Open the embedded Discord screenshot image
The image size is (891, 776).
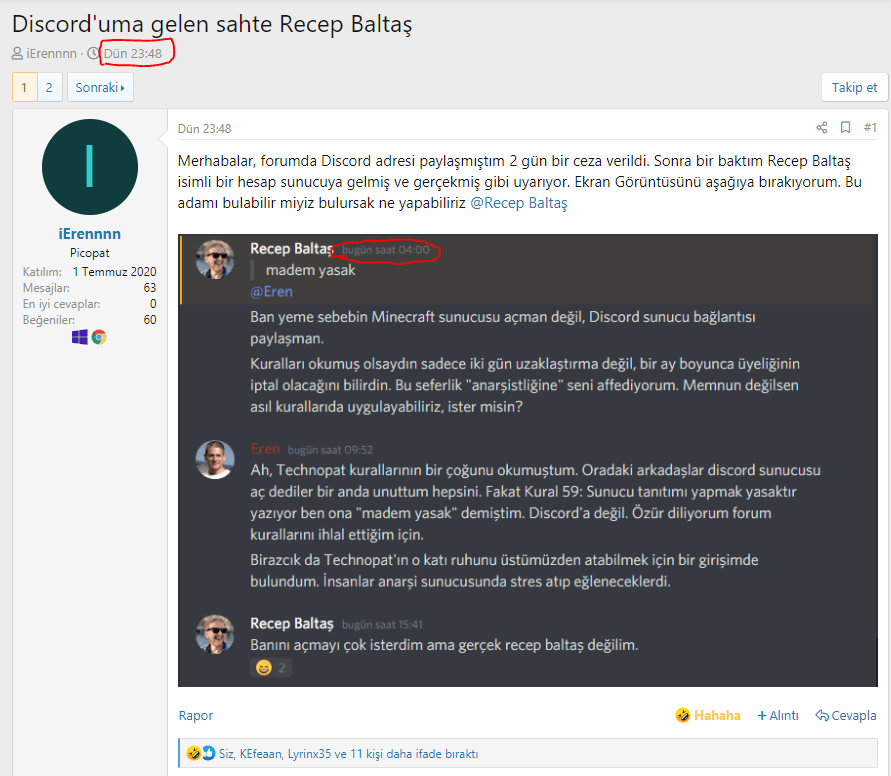528,461
